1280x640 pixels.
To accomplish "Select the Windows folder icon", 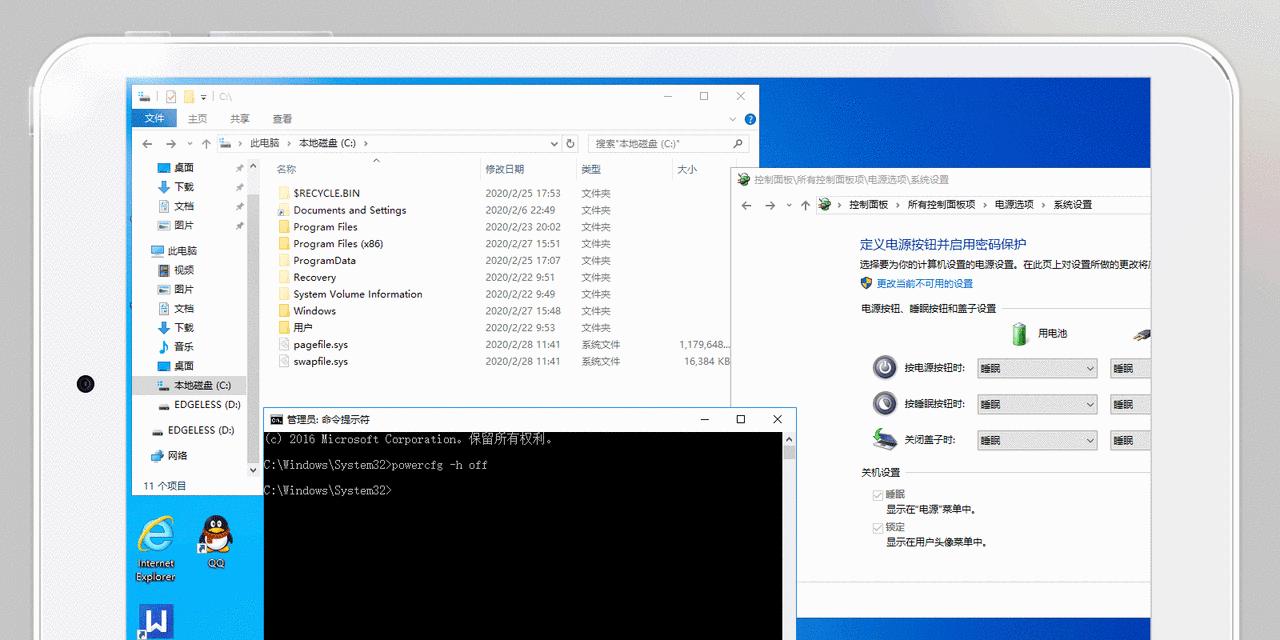I will point(284,311).
